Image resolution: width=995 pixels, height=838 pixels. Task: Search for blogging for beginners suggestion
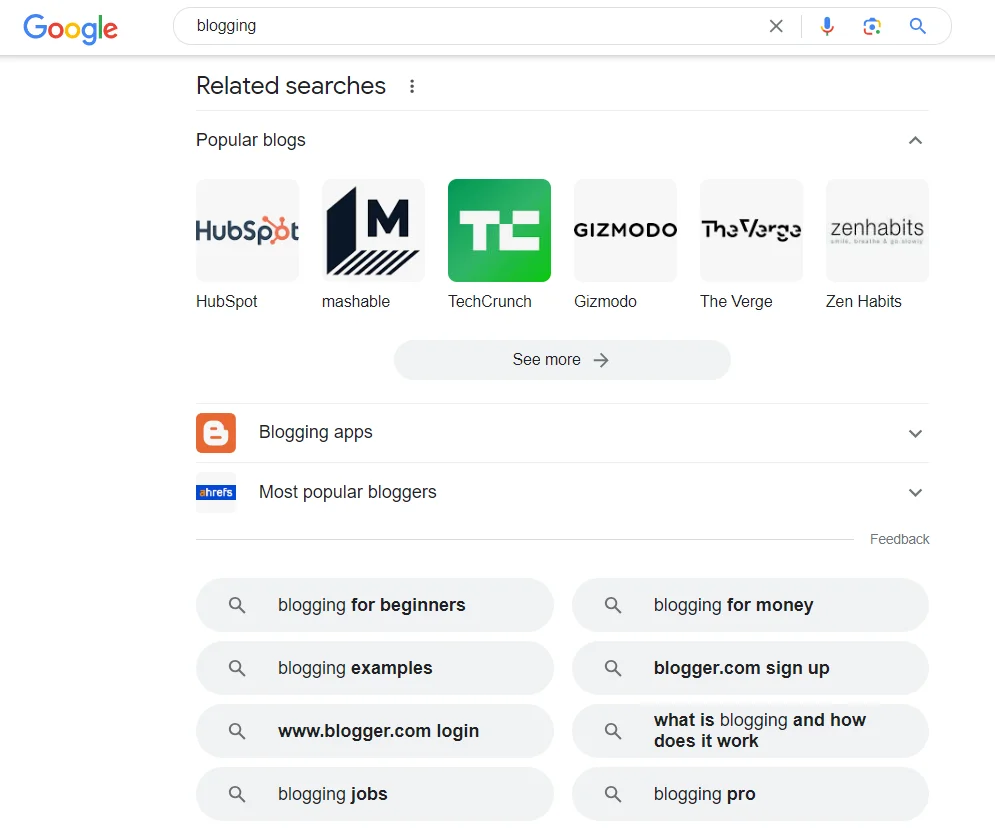pos(374,605)
